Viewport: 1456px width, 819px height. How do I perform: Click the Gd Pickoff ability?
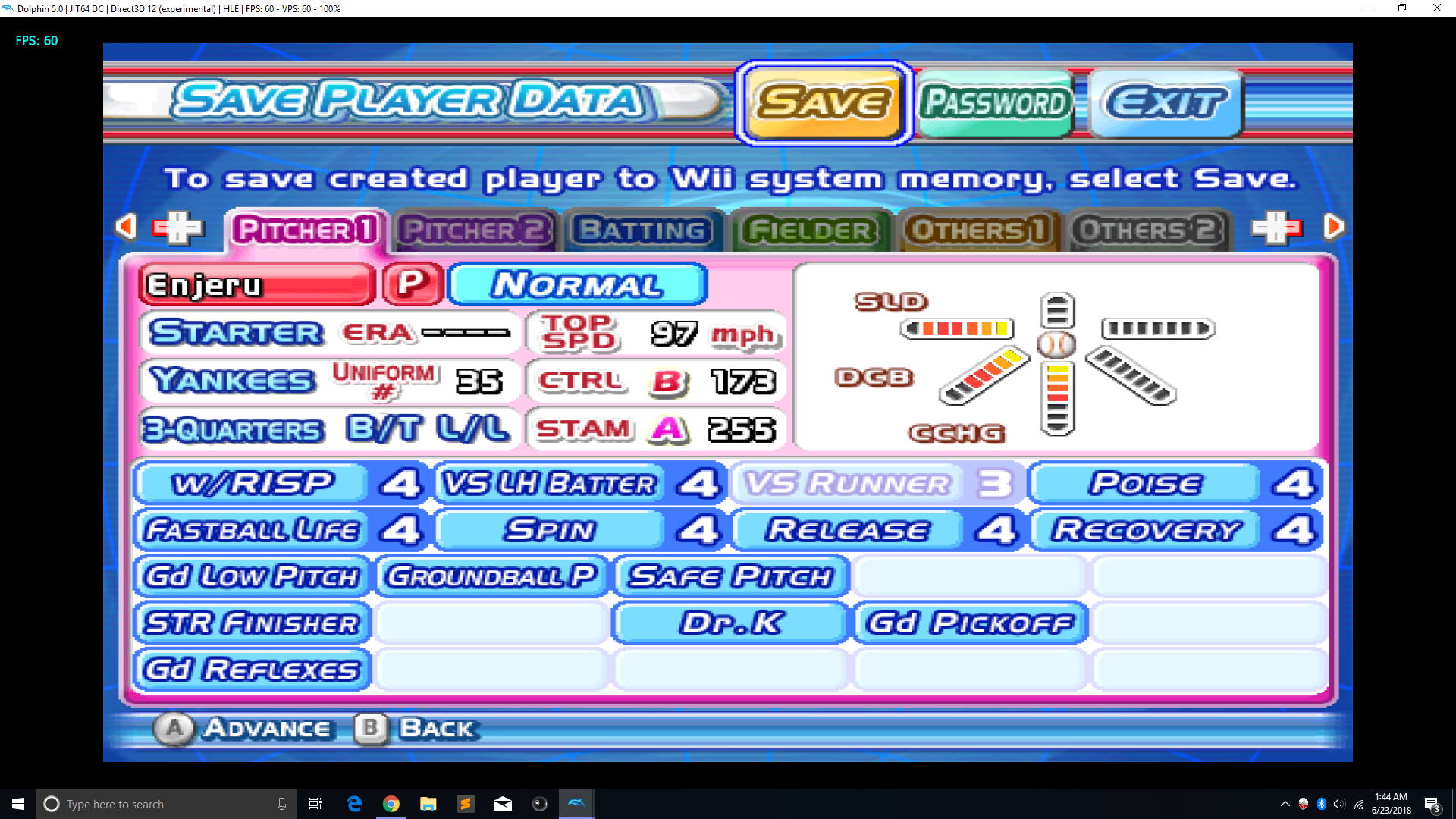coord(970,623)
